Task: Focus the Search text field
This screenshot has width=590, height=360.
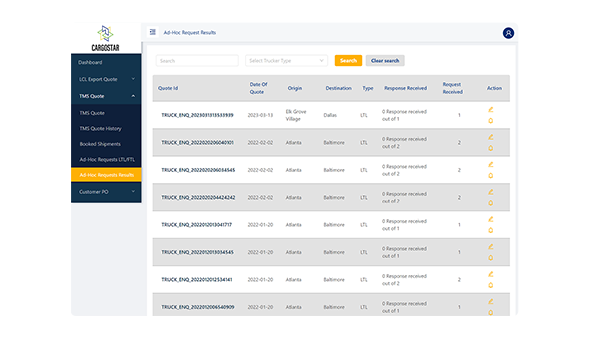Action: click(197, 61)
